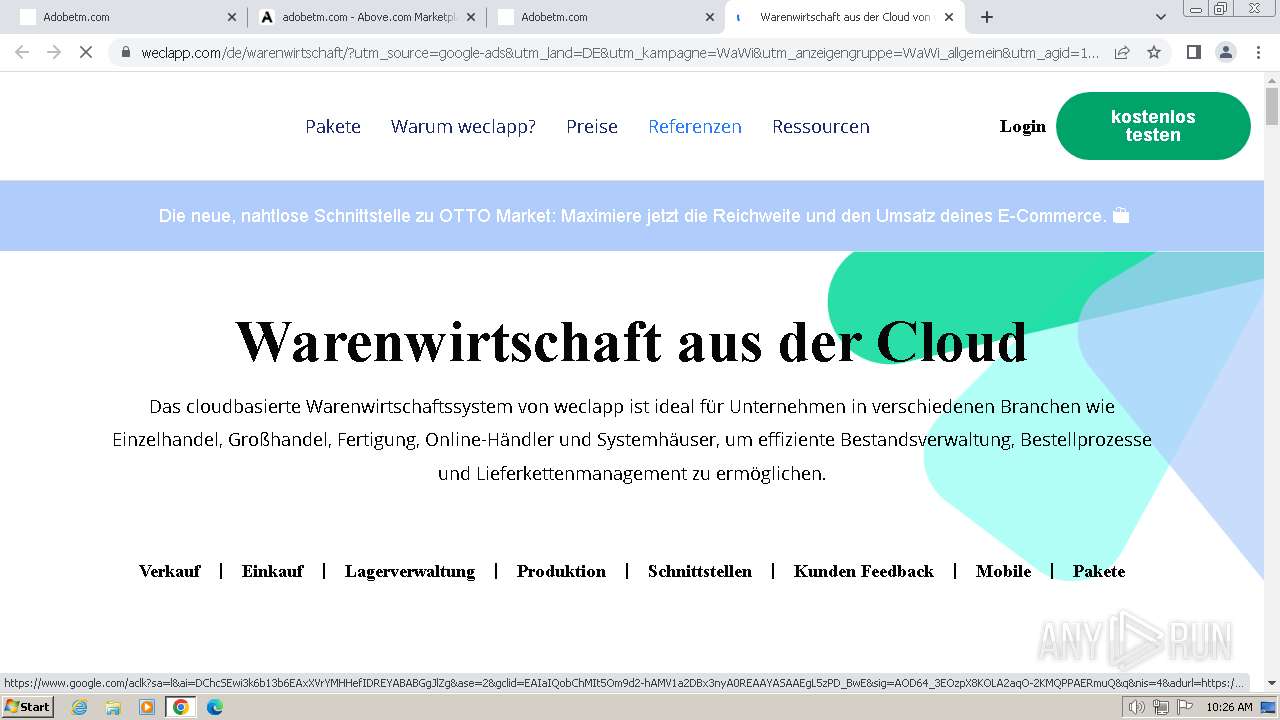The image size is (1280, 720).
Task: Go forward with the browser arrow
Action: tap(54, 52)
